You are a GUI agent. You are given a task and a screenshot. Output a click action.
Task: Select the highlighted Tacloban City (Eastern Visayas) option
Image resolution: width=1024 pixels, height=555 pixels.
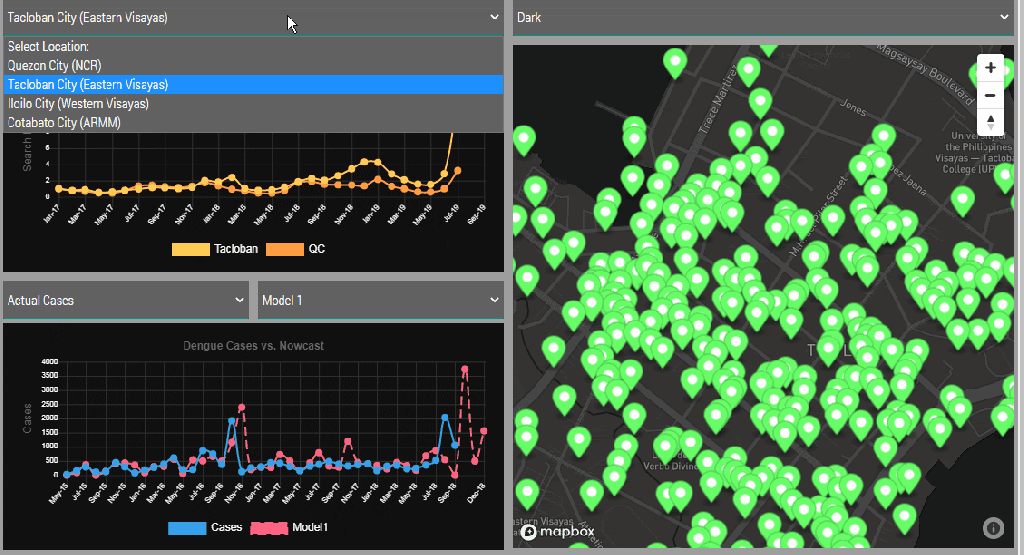point(88,85)
